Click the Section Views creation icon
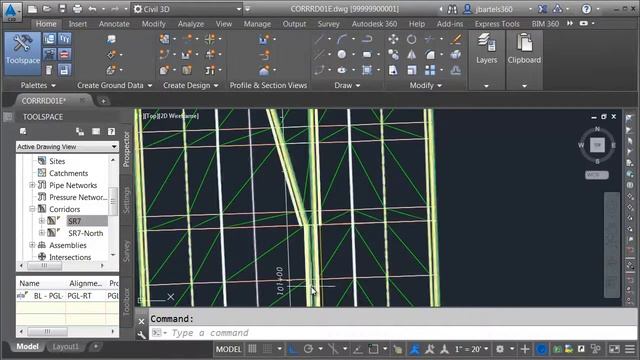This screenshot has height=360, width=640. [264, 70]
